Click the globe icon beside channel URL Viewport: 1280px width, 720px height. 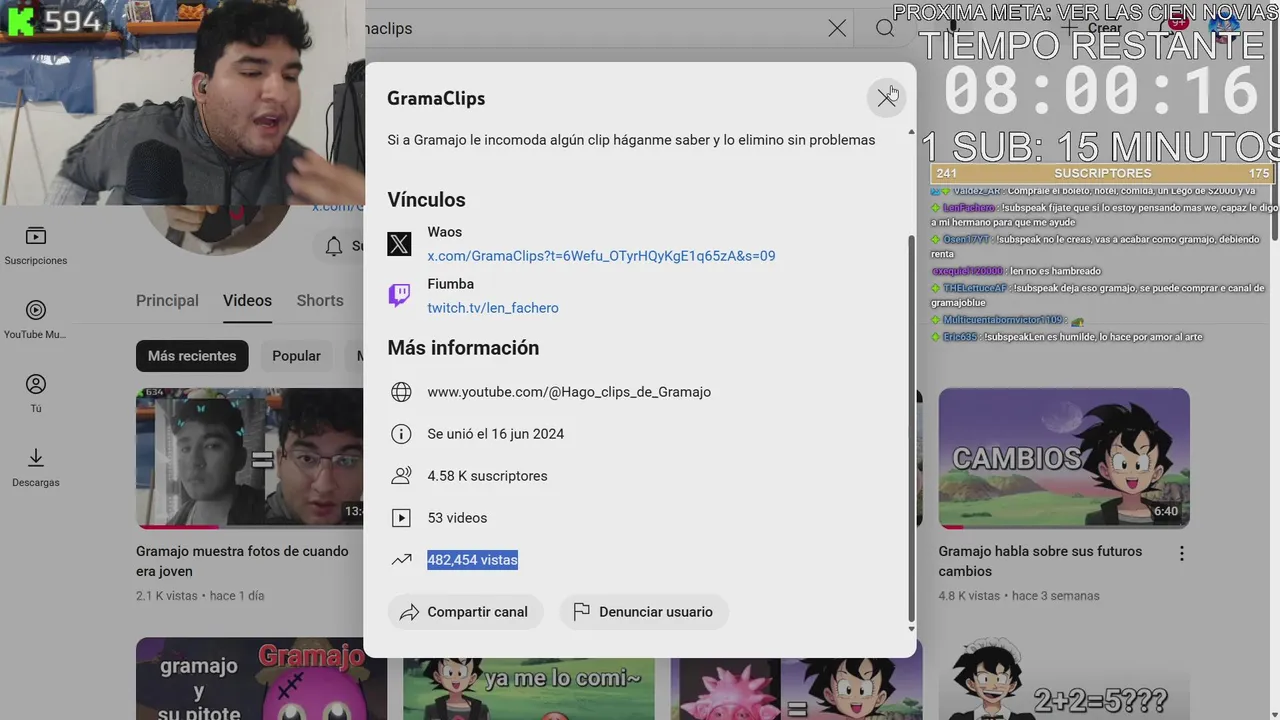[401, 392]
